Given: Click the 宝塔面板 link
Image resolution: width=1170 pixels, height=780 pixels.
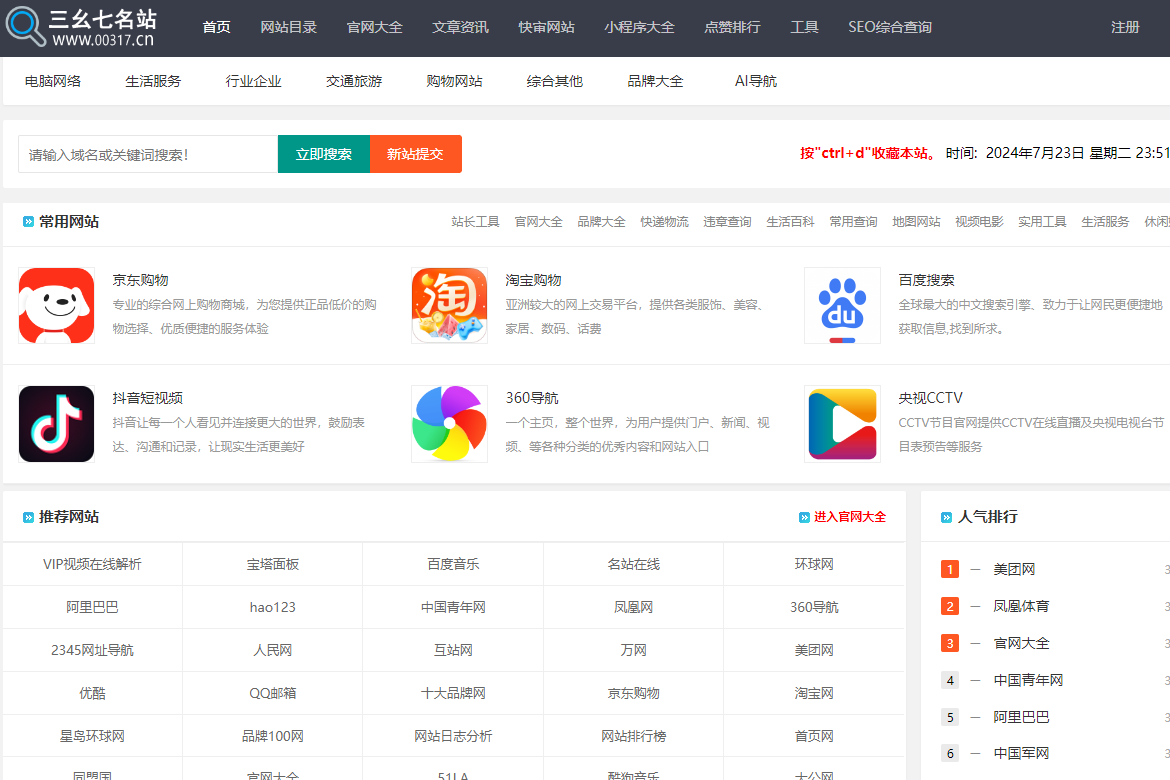Looking at the screenshot, I should (273, 564).
